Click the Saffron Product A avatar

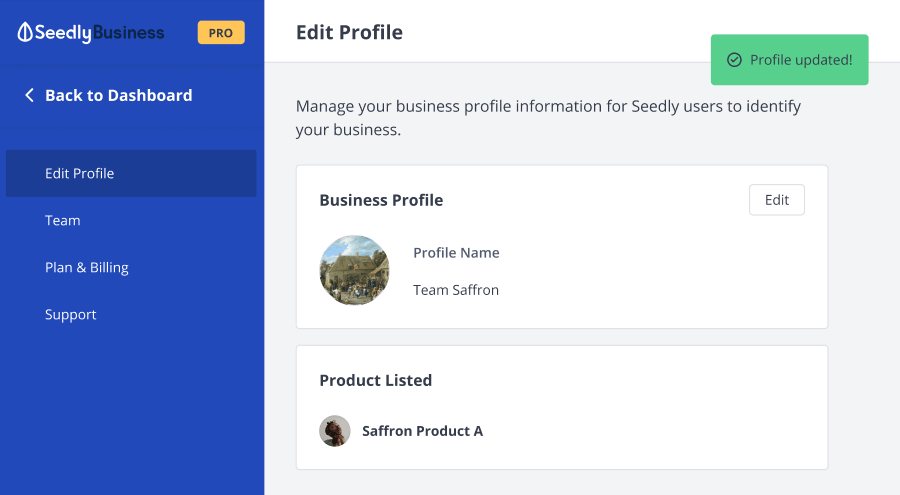335,431
